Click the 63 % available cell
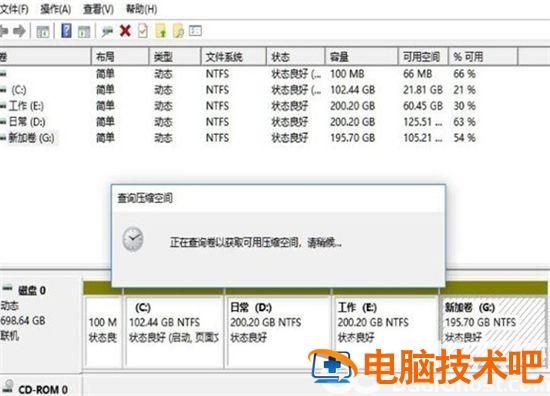Screen dimensions: 550x396 [x=464, y=122]
